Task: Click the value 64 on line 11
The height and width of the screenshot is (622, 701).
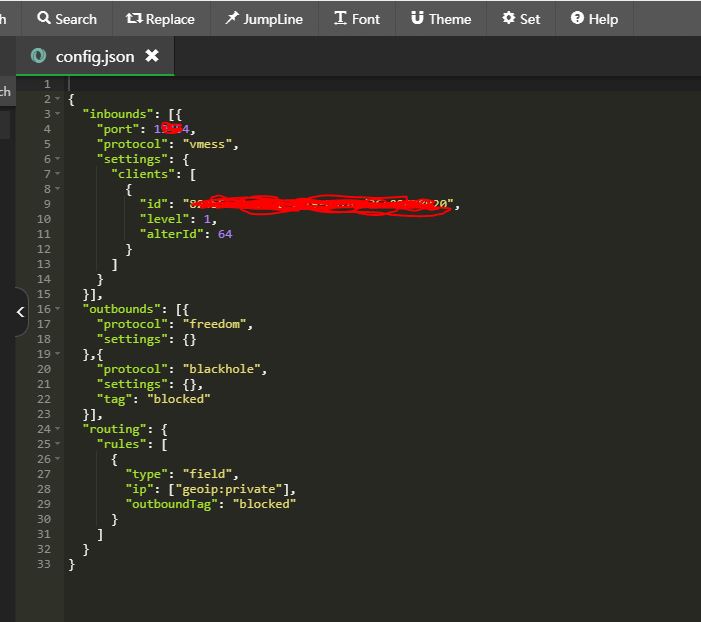Action: [x=225, y=234]
